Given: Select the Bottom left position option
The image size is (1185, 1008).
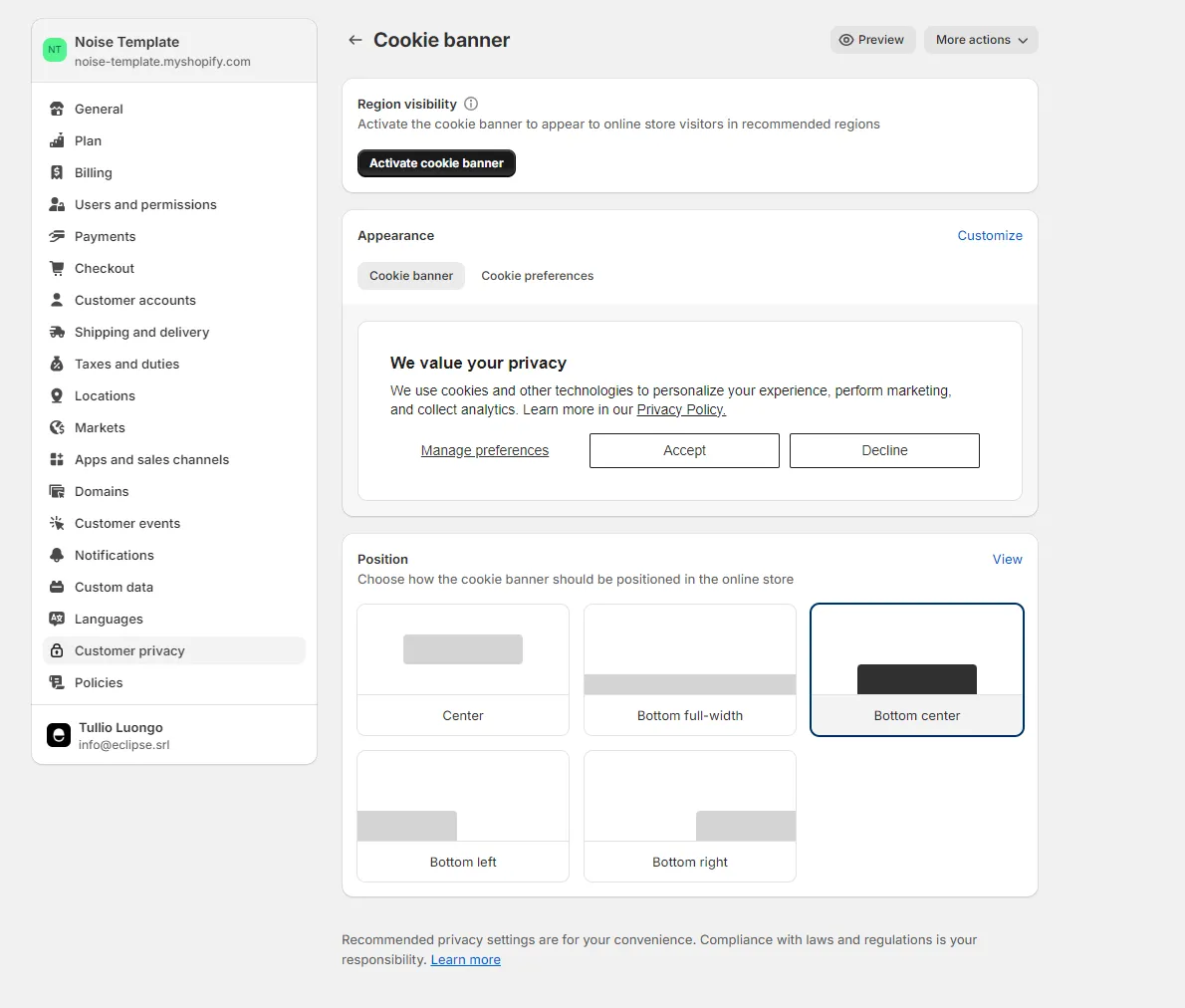Looking at the screenshot, I should pyautogui.click(x=462, y=817).
